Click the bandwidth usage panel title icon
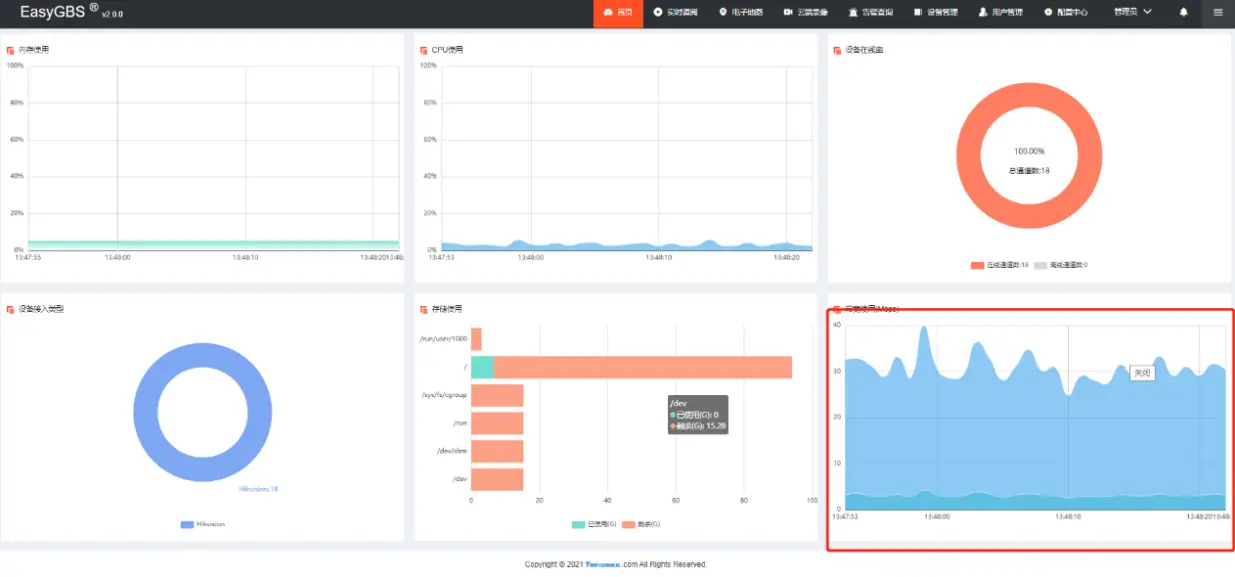This screenshot has width=1235, height=577. [x=837, y=309]
